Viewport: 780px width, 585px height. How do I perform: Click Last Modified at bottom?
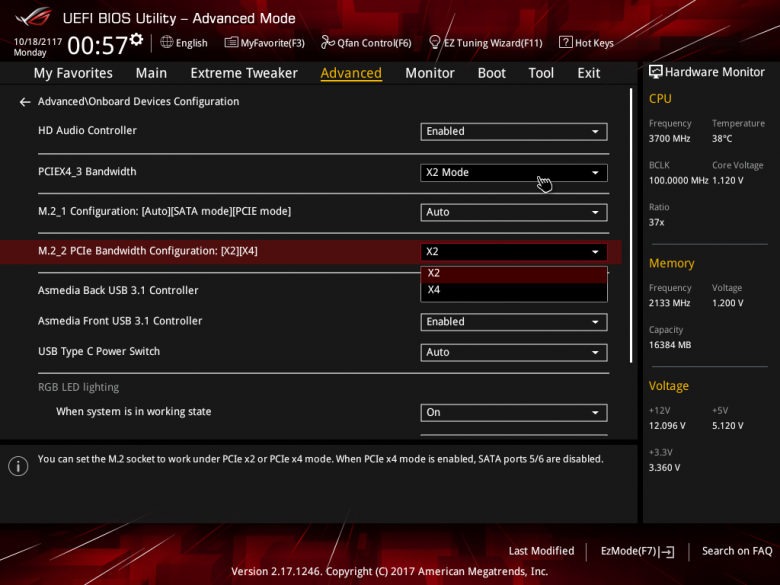(x=541, y=551)
